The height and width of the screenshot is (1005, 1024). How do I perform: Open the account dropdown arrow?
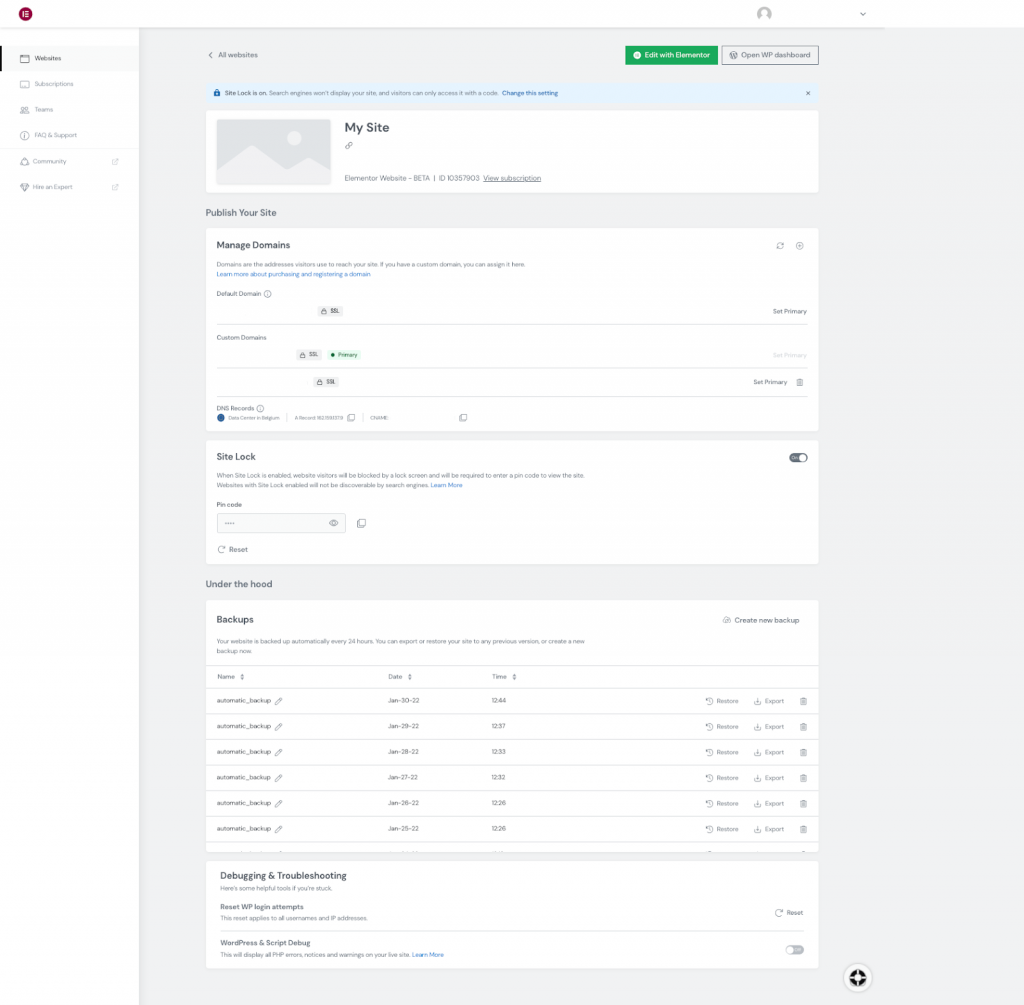[x=863, y=14]
